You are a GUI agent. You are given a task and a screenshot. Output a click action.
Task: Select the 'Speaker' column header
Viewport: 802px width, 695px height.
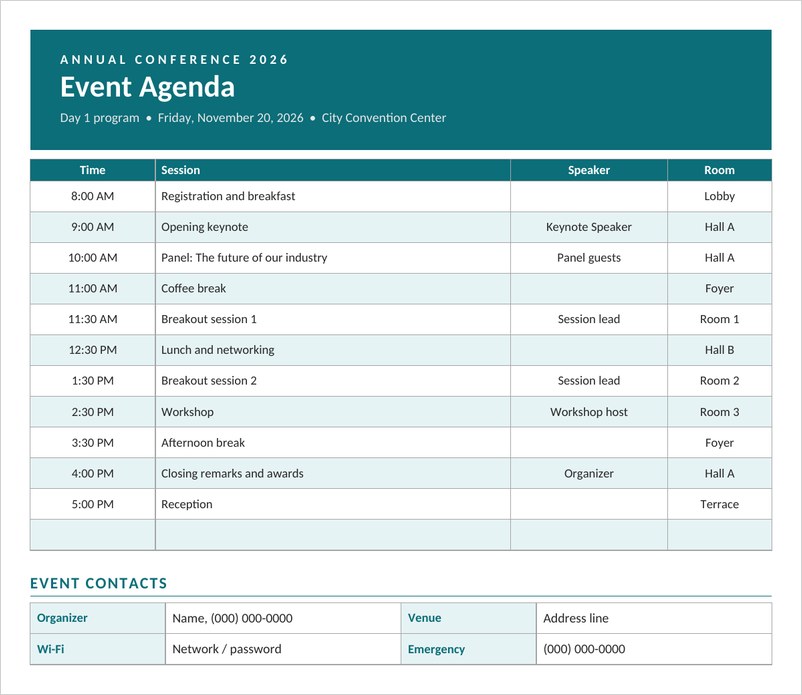[x=589, y=170]
